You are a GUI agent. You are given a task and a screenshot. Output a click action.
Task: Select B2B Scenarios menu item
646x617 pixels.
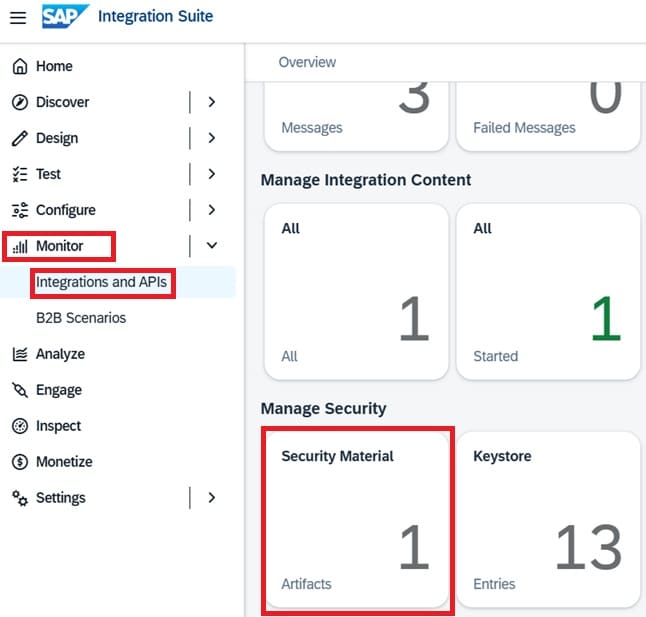(81, 318)
